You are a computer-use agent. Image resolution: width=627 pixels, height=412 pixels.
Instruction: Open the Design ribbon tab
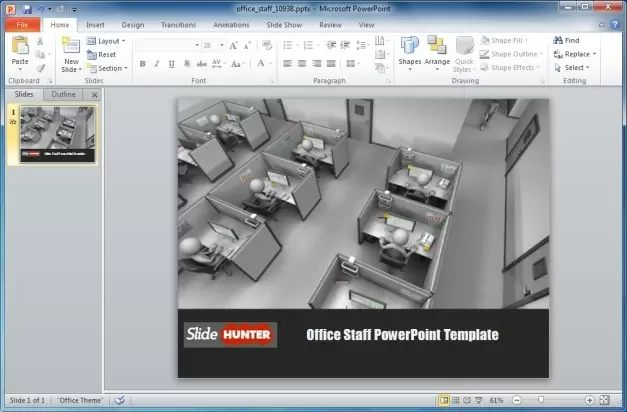pyautogui.click(x=133, y=24)
